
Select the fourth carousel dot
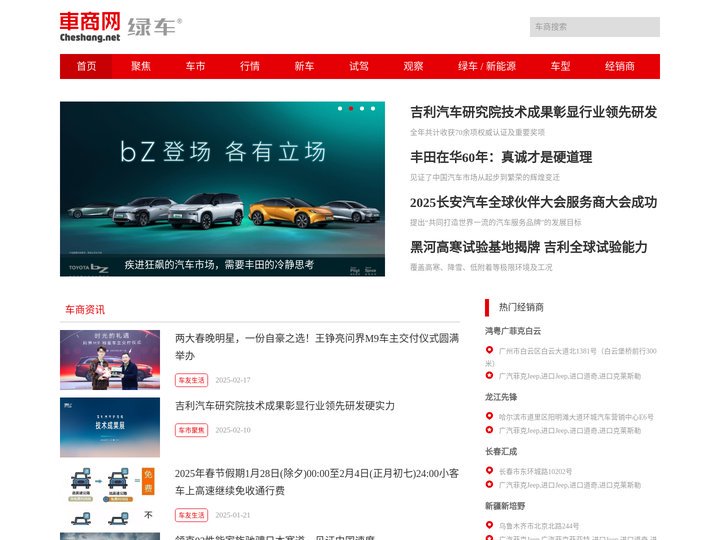pos(373,108)
